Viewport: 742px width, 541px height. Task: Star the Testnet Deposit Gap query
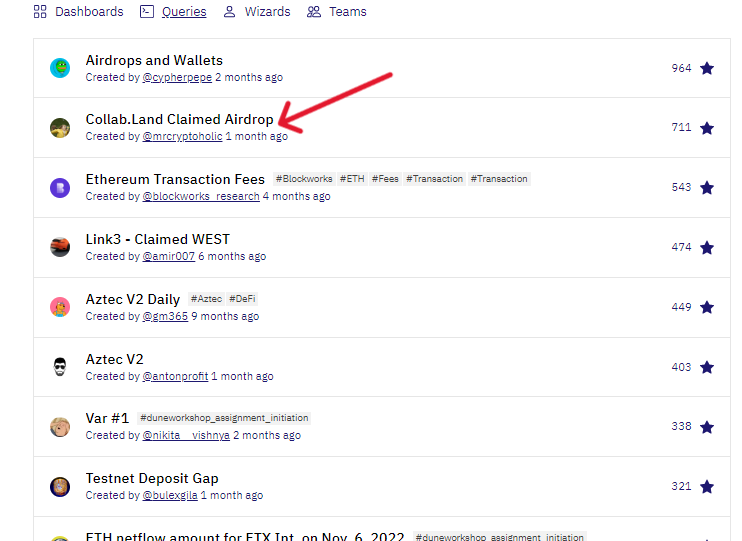click(x=707, y=486)
